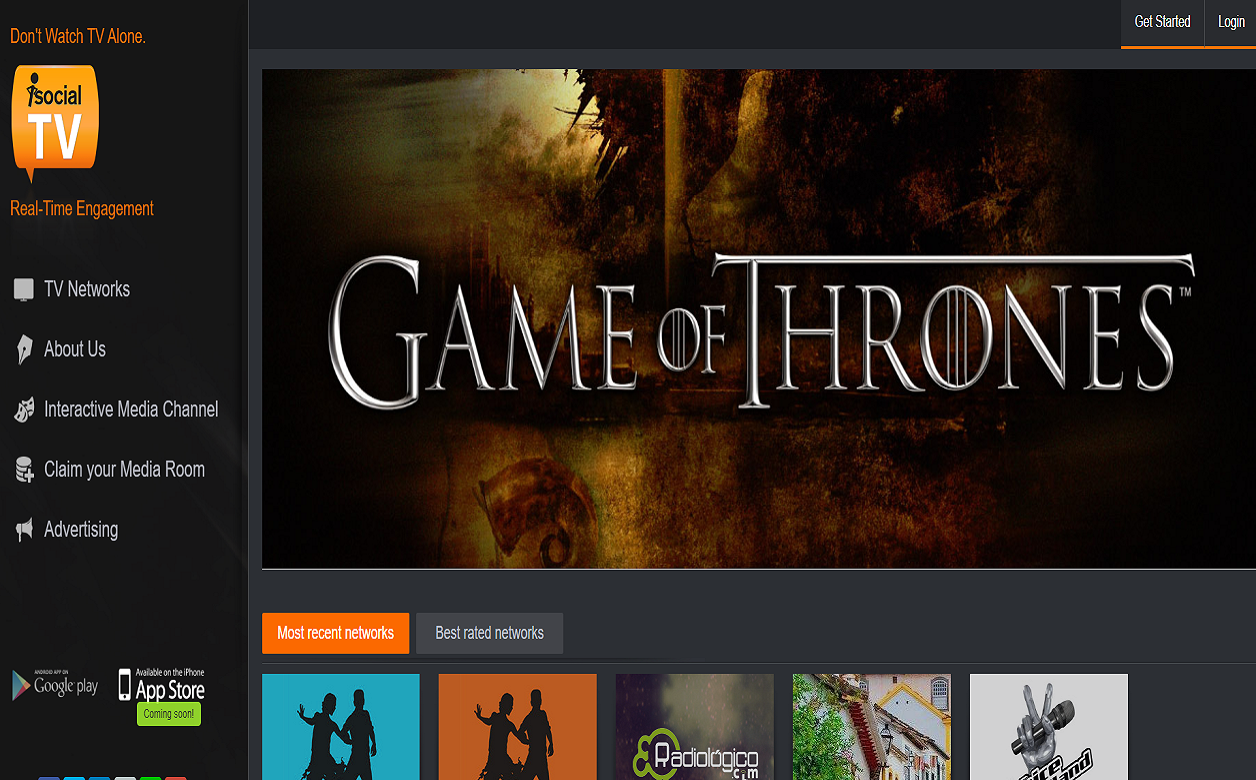Click the Get Started button
This screenshot has width=1256, height=780.
(1162, 22)
